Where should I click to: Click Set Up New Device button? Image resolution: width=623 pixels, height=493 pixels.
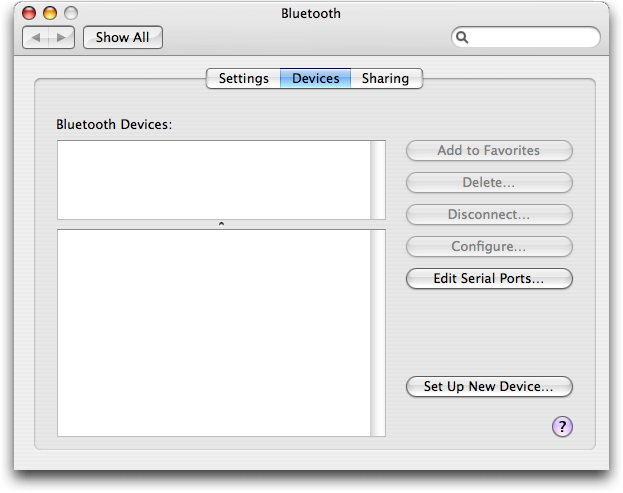(489, 387)
